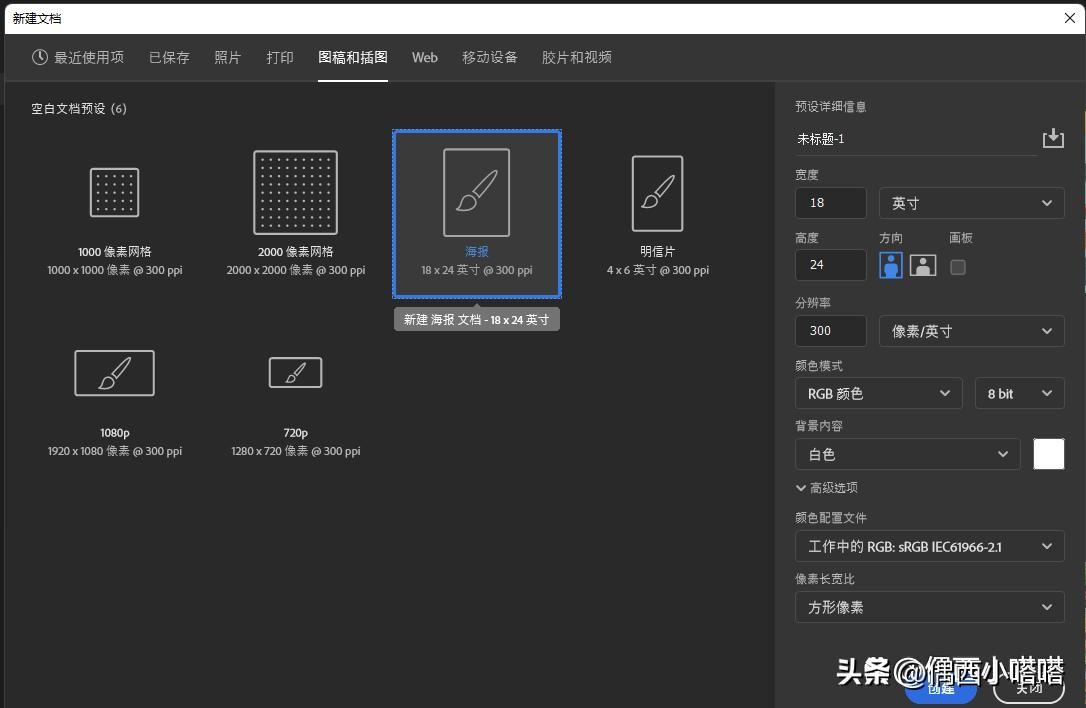Image resolution: width=1086 pixels, height=708 pixels.
Task: Click the save preset download icon
Action: (x=1053, y=138)
